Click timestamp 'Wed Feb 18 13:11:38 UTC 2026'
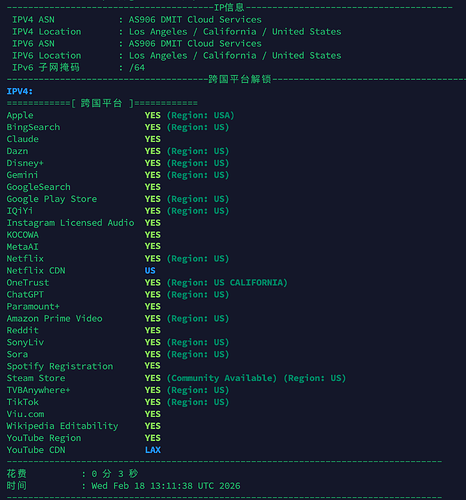466x500 pixels. (x=166, y=486)
